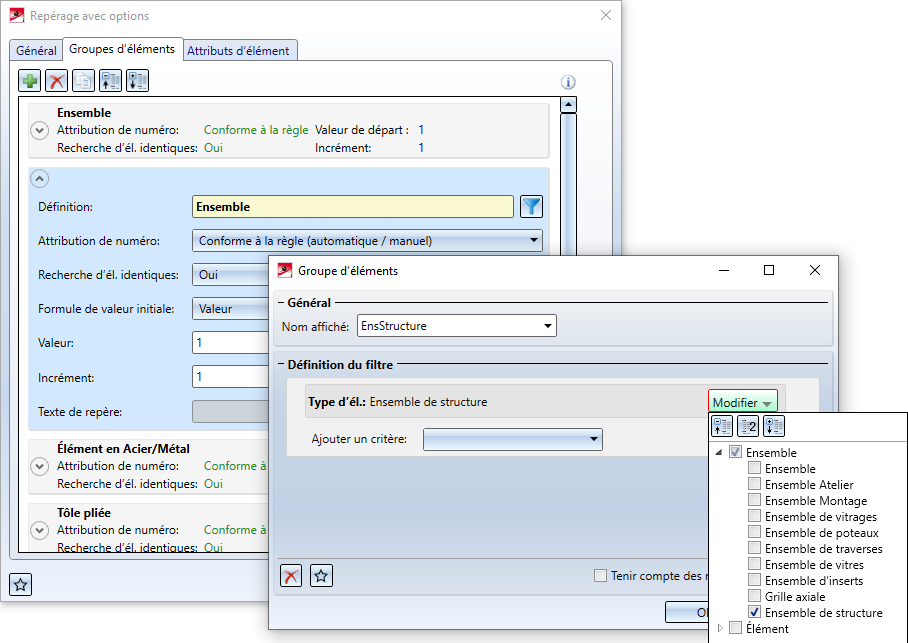The height and width of the screenshot is (643, 908).
Task: Check the Ensemble Atelier checkbox
Action: tap(755, 485)
